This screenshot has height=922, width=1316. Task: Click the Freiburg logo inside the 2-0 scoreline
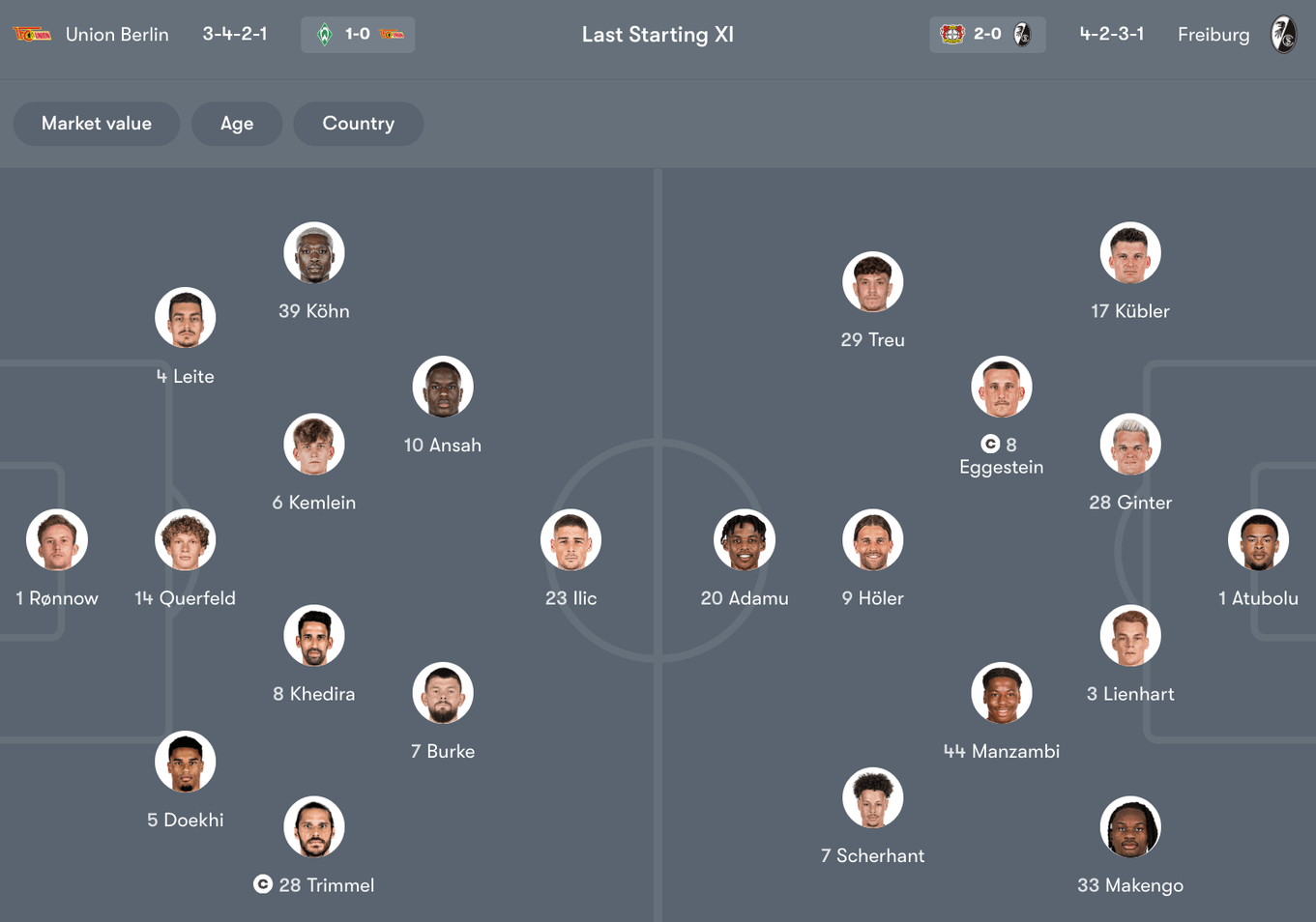click(x=1022, y=33)
